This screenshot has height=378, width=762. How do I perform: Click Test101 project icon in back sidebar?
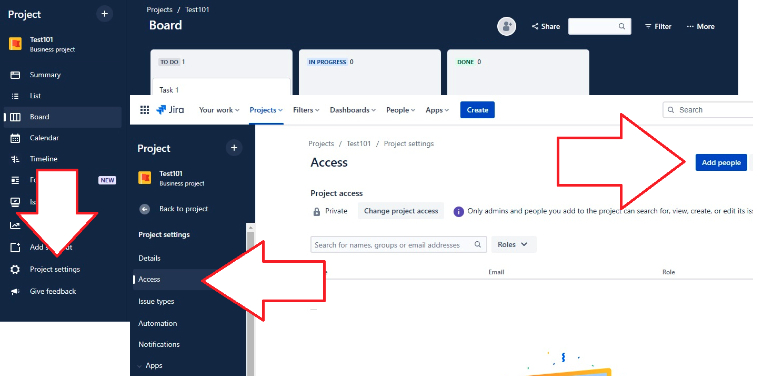[x=15, y=44]
